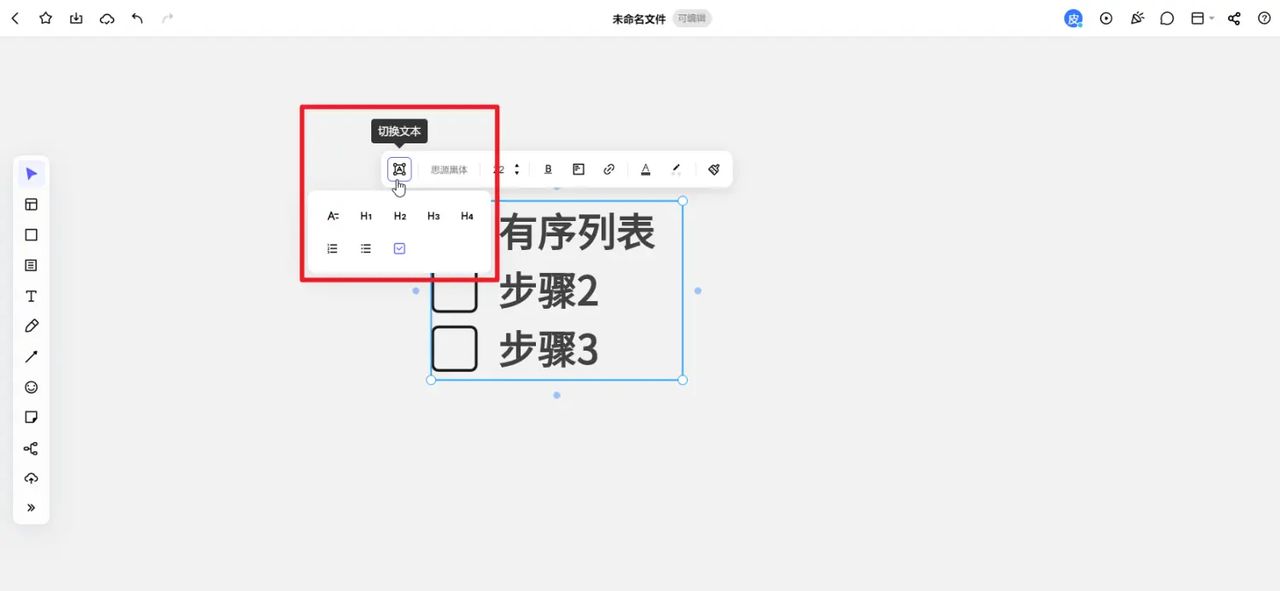Open the text color picker with underlined A

(645, 169)
